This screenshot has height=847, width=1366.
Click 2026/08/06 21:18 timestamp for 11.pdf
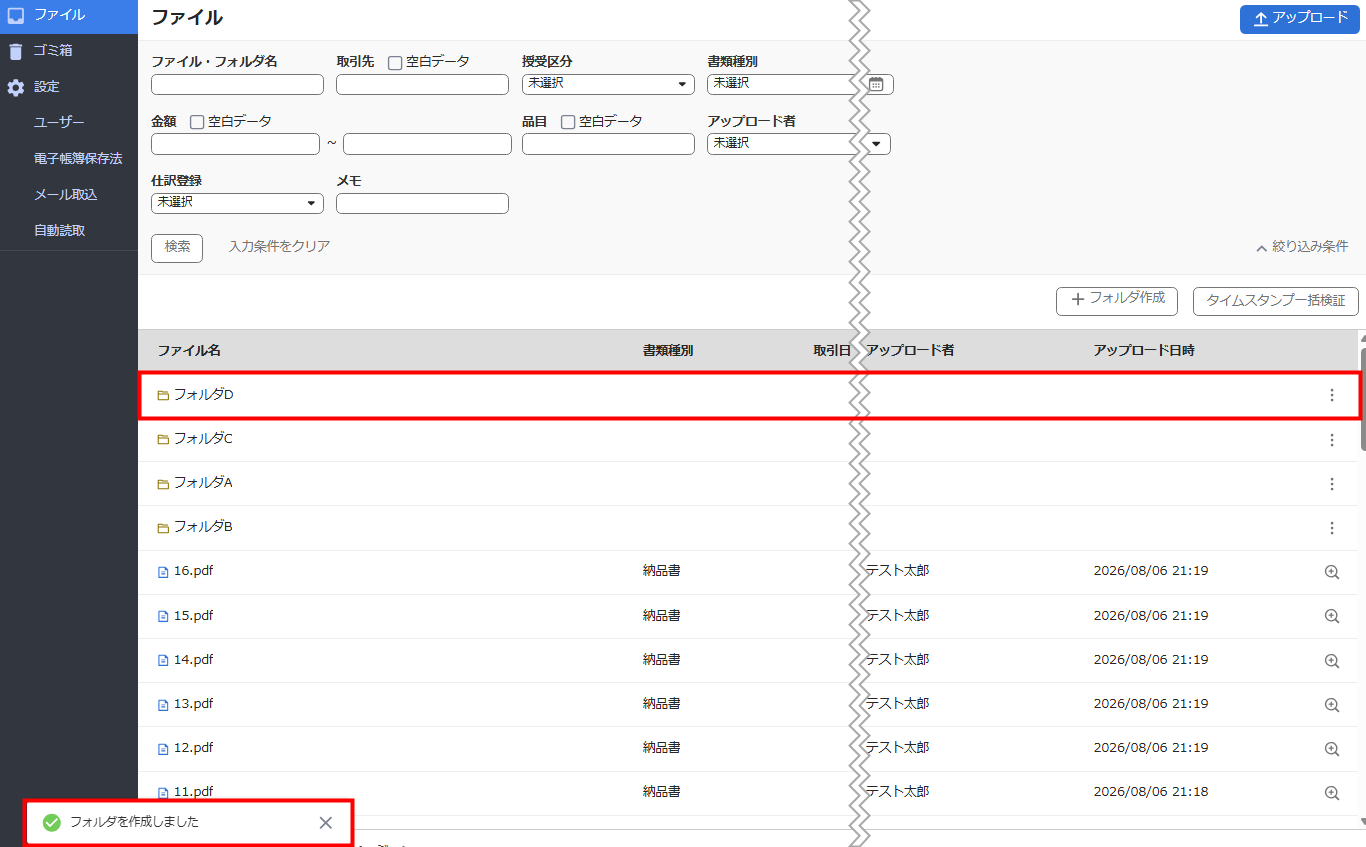pyautogui.click(x=1151, y=792)
